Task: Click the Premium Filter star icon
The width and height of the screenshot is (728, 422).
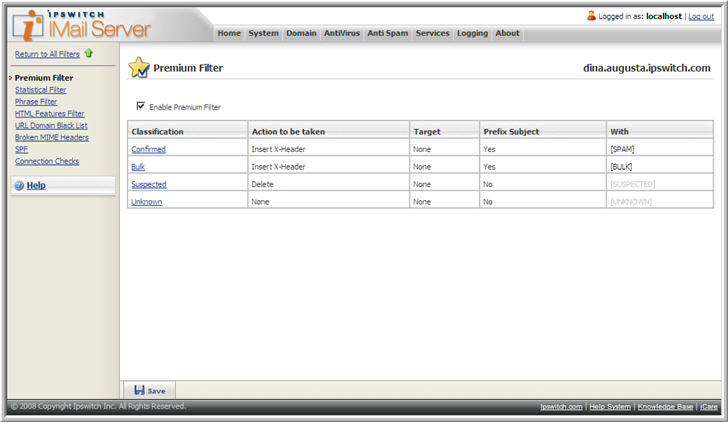Action: (x=139, y=68)
